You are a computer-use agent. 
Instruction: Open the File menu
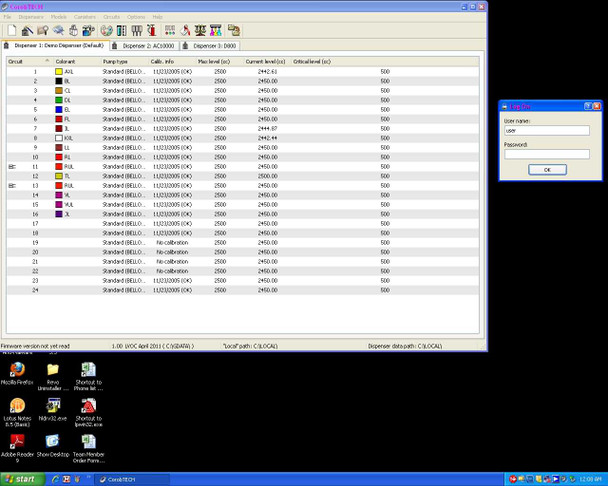click(x=7, y=17)
